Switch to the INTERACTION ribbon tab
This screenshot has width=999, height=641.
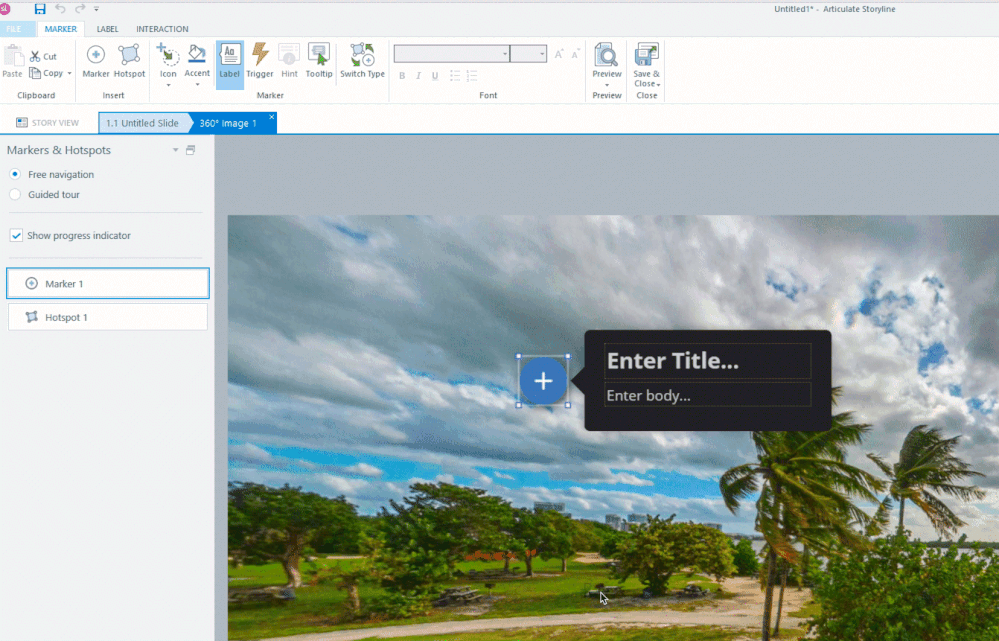point(162,29)
